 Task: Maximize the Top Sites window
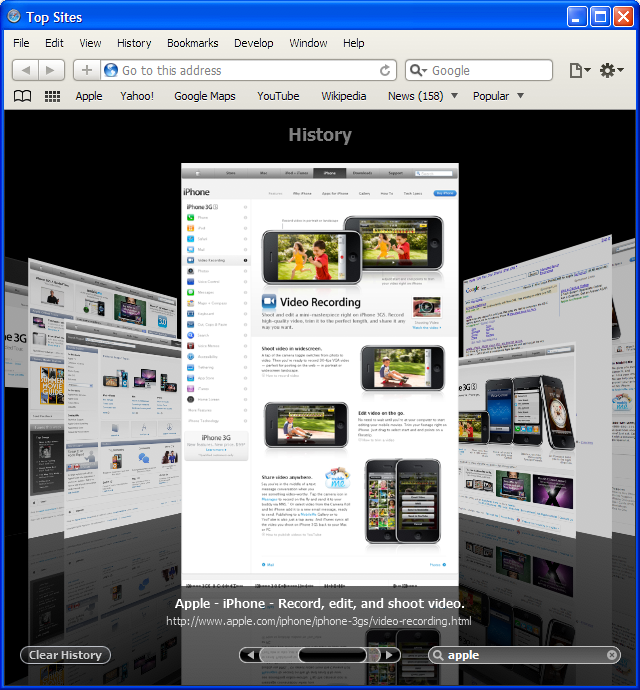[600, 17]
